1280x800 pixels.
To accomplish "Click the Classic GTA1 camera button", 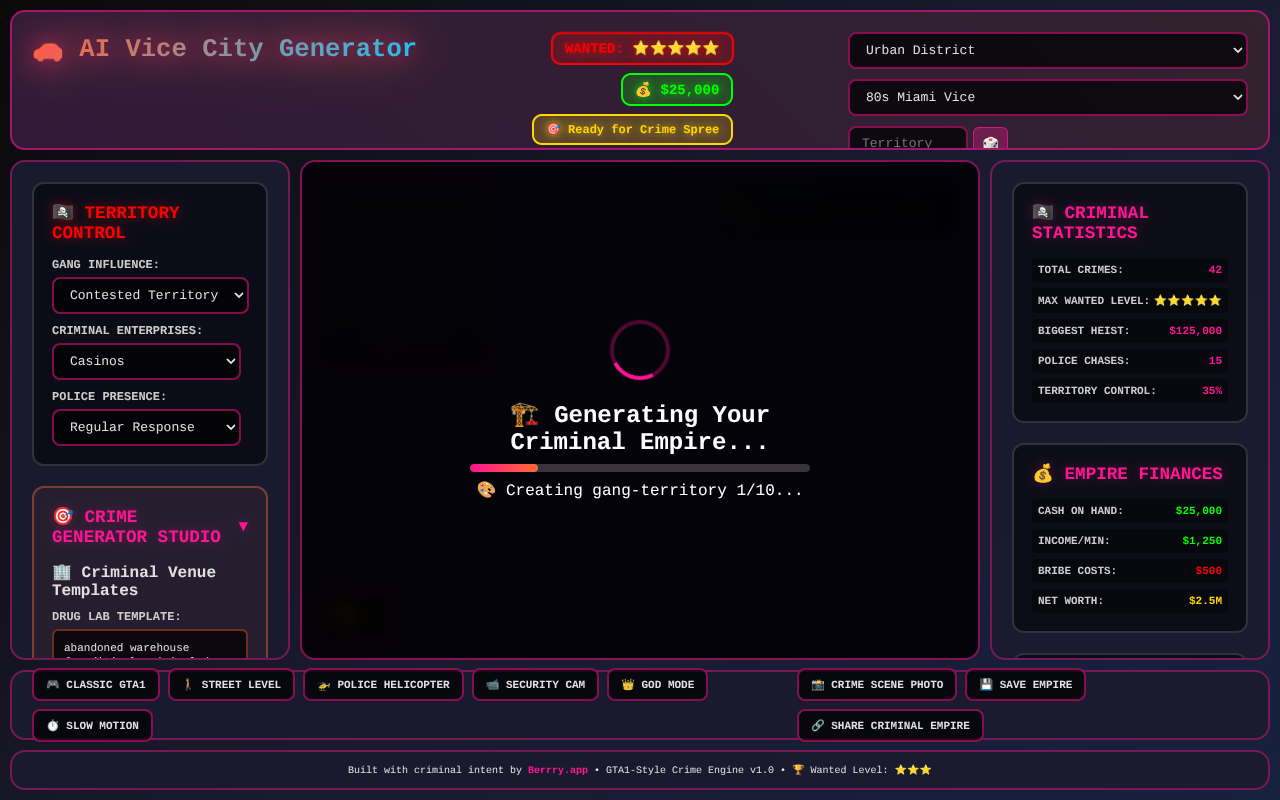I will (x=96, y=685).
